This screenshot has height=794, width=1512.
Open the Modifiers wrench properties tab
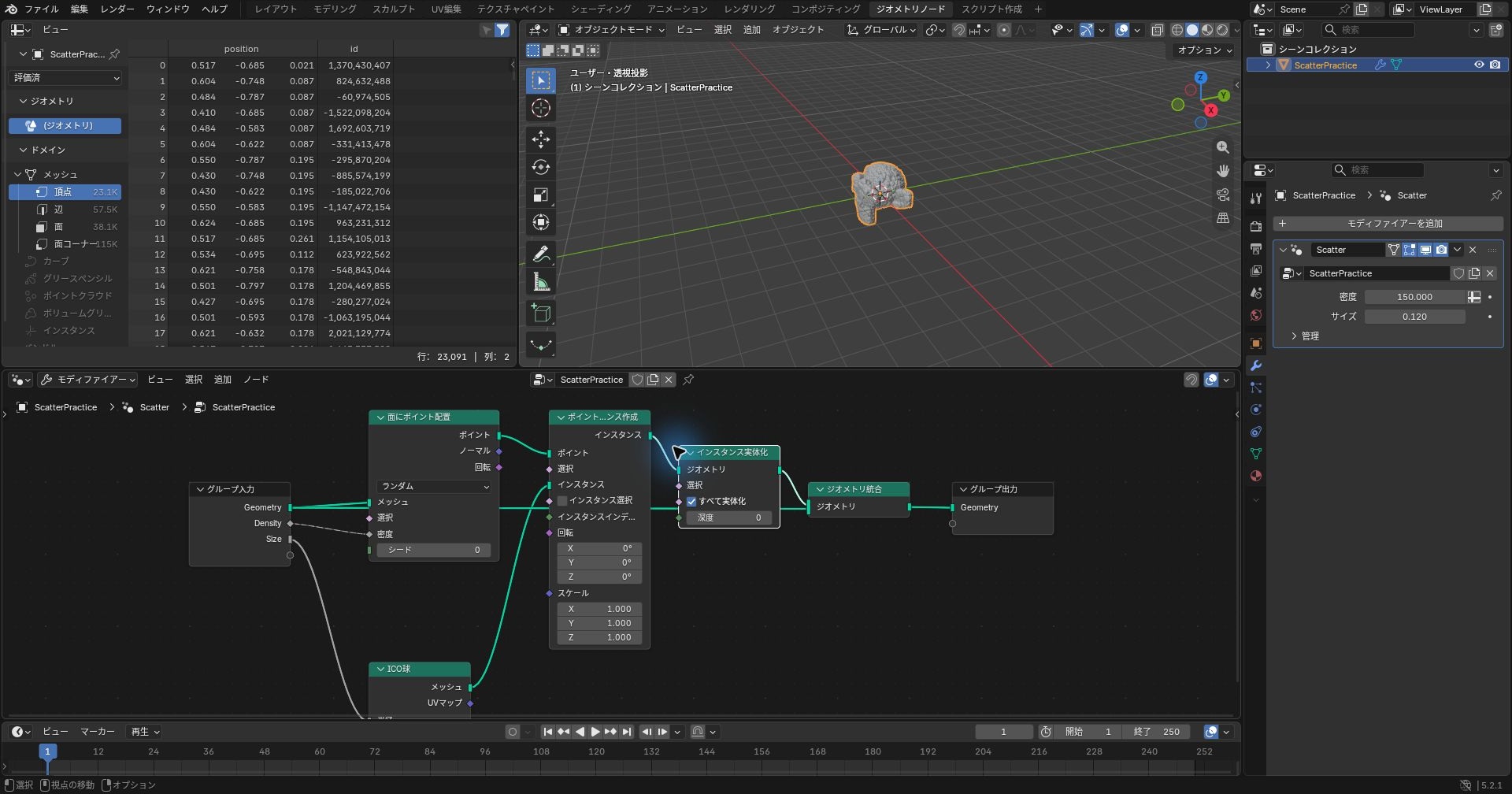1255,365
